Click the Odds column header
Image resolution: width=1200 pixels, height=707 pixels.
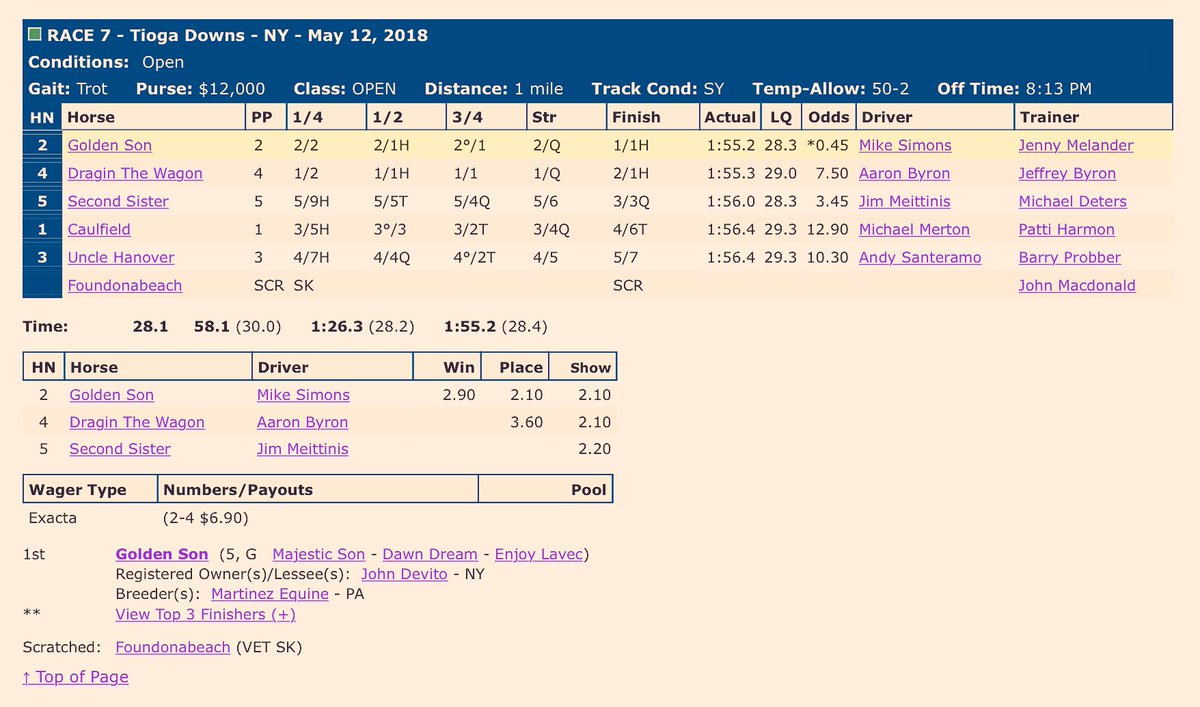click(828, 117)
